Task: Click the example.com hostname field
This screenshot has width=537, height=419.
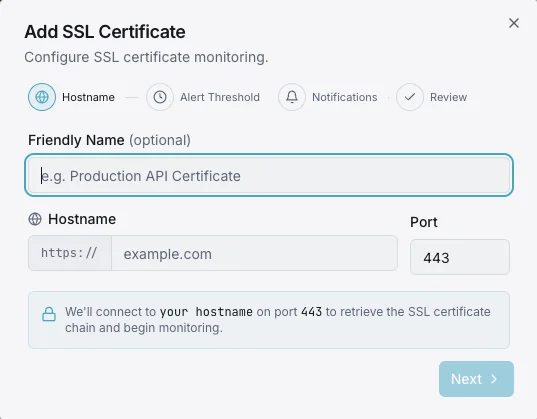Action: pos(254,254)
